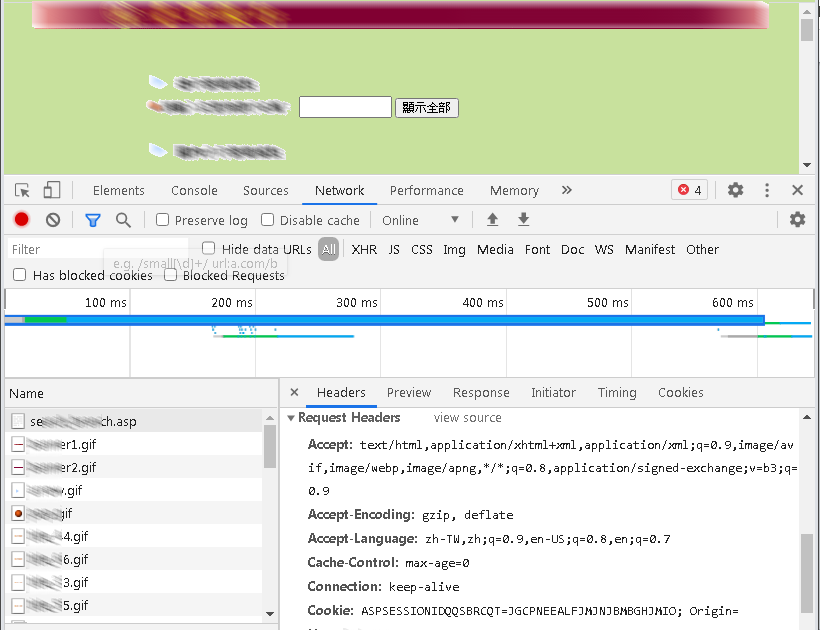Import a HAR file
This screenshot has width=820, height=630.
coord(490,219)
